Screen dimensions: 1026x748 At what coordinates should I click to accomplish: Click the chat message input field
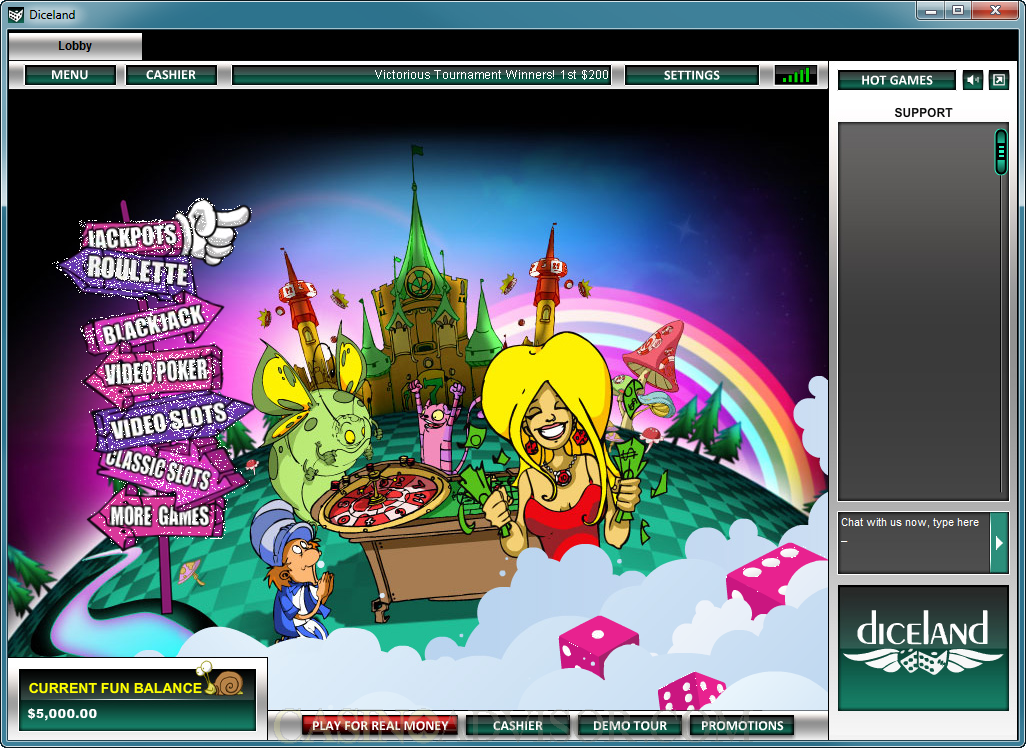(913, 543)
